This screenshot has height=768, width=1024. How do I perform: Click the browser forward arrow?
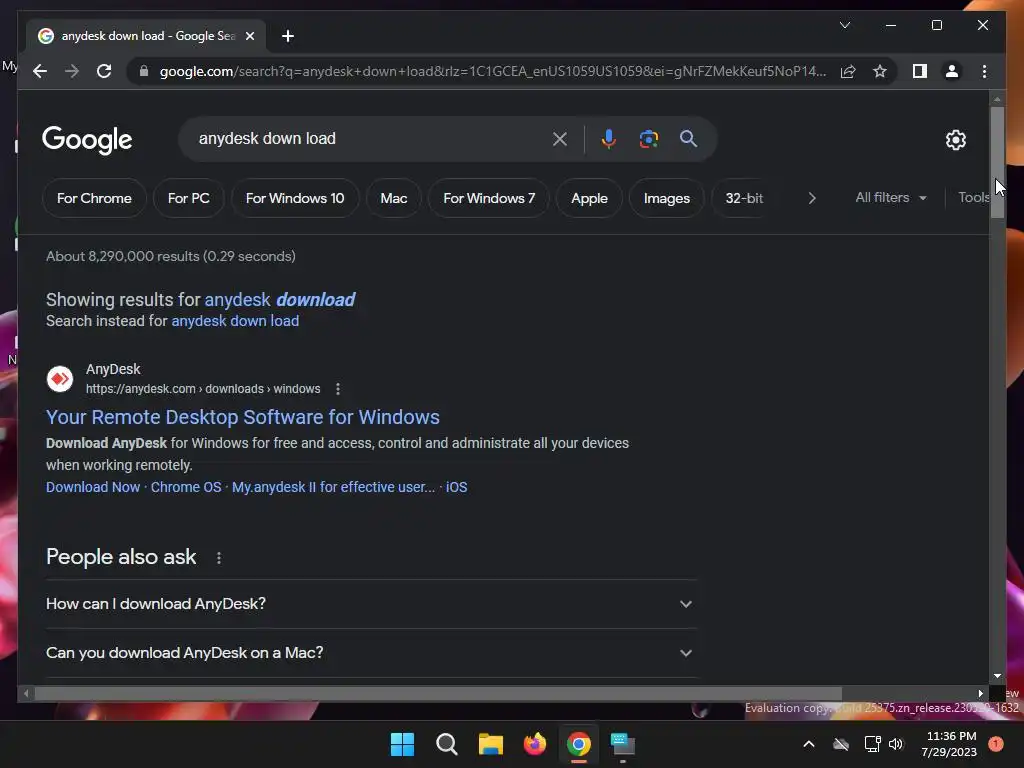coord(72,71)
